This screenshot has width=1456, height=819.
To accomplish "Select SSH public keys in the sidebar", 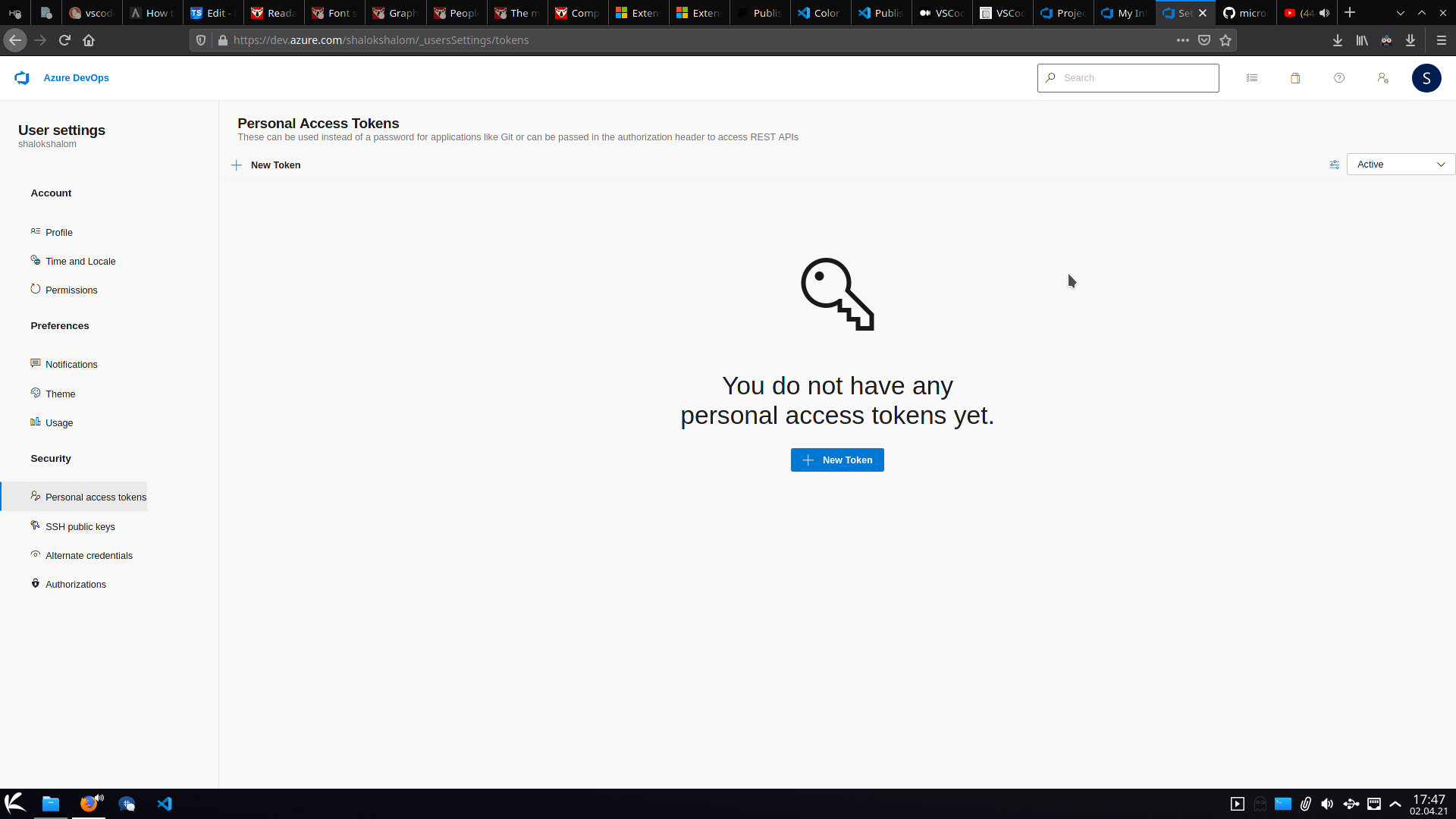I will tap(80, 526).
